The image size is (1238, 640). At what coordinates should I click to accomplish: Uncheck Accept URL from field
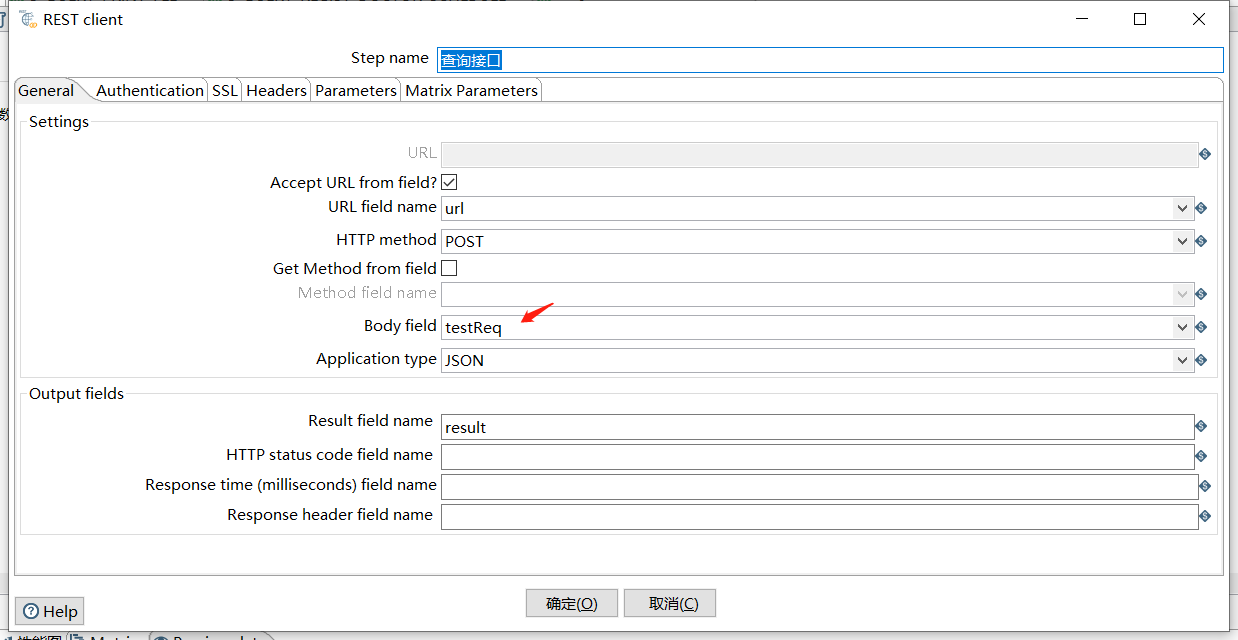point(449,181)
